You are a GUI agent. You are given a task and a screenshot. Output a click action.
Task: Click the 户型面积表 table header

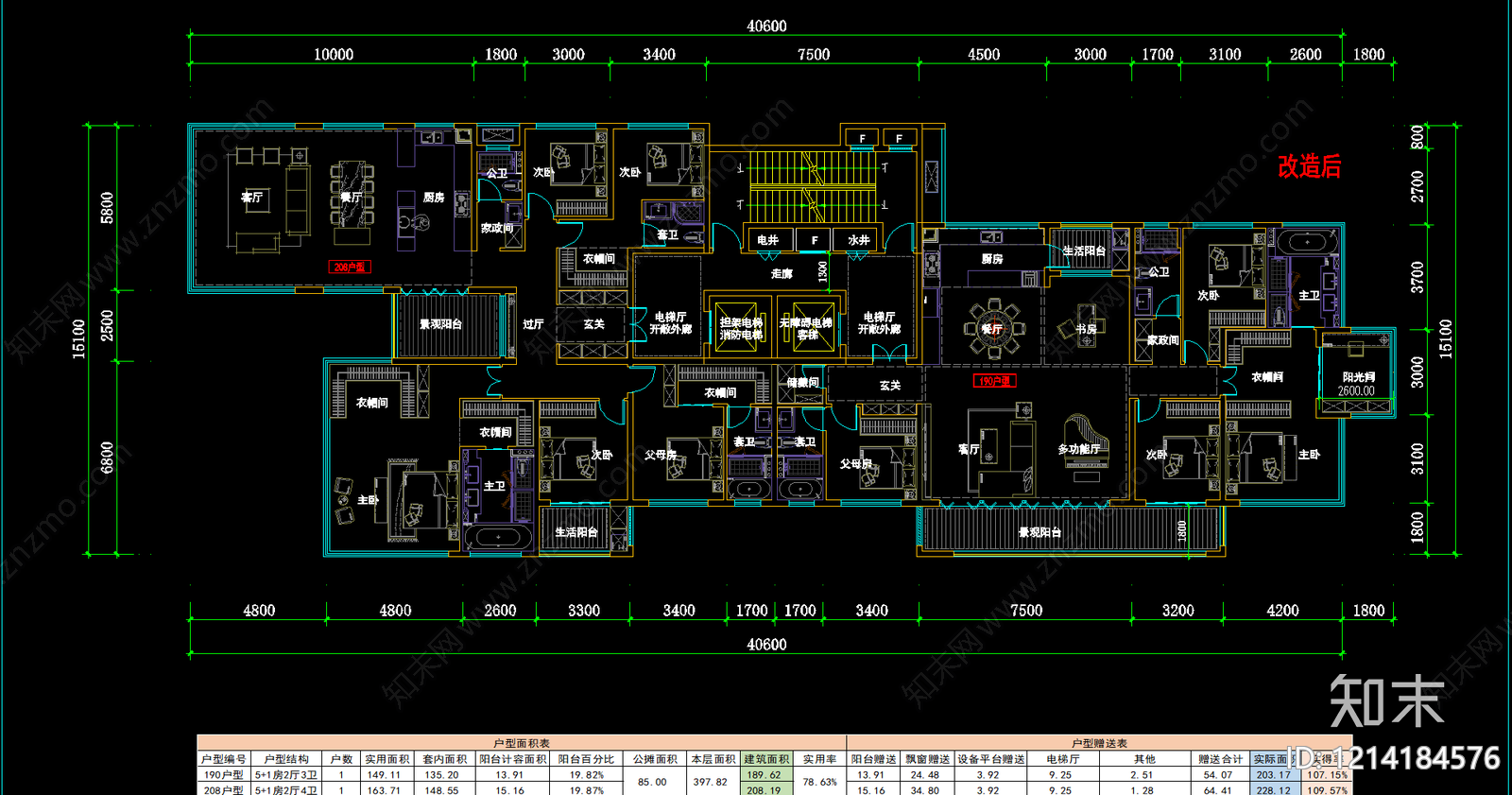click(x=521, y=744)
